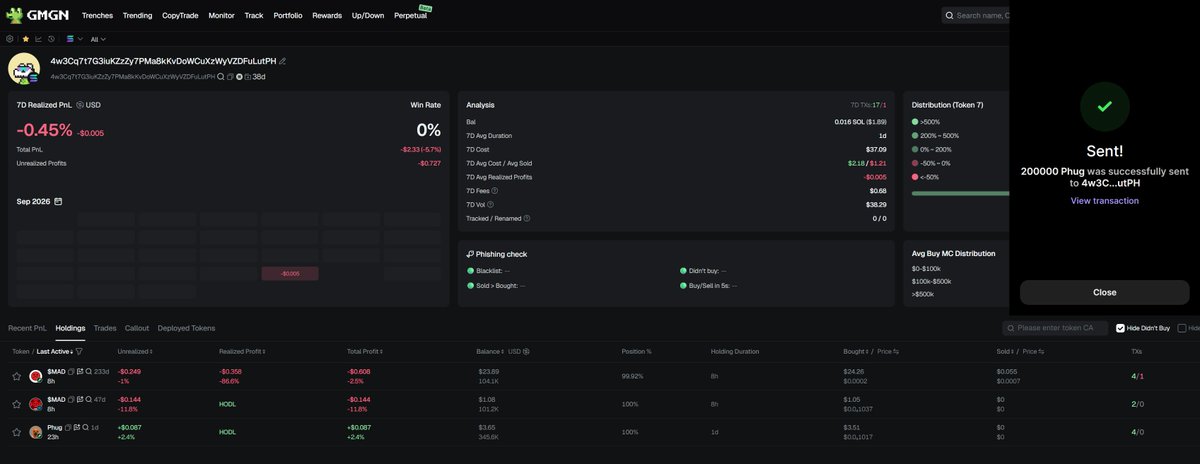This screenshot has height=464, width=1200.
Task: Focus the token CA search field
Action: tap(1054, 328)
